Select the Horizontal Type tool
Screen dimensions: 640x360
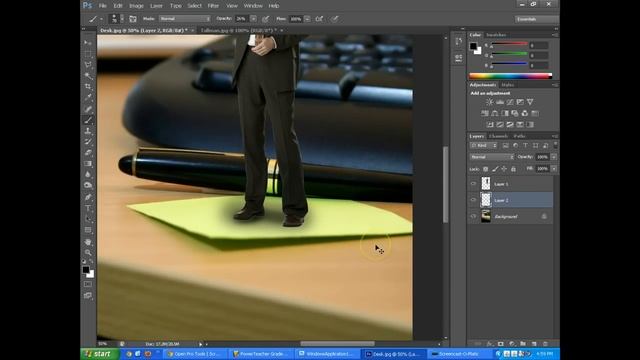pos(88,208)
